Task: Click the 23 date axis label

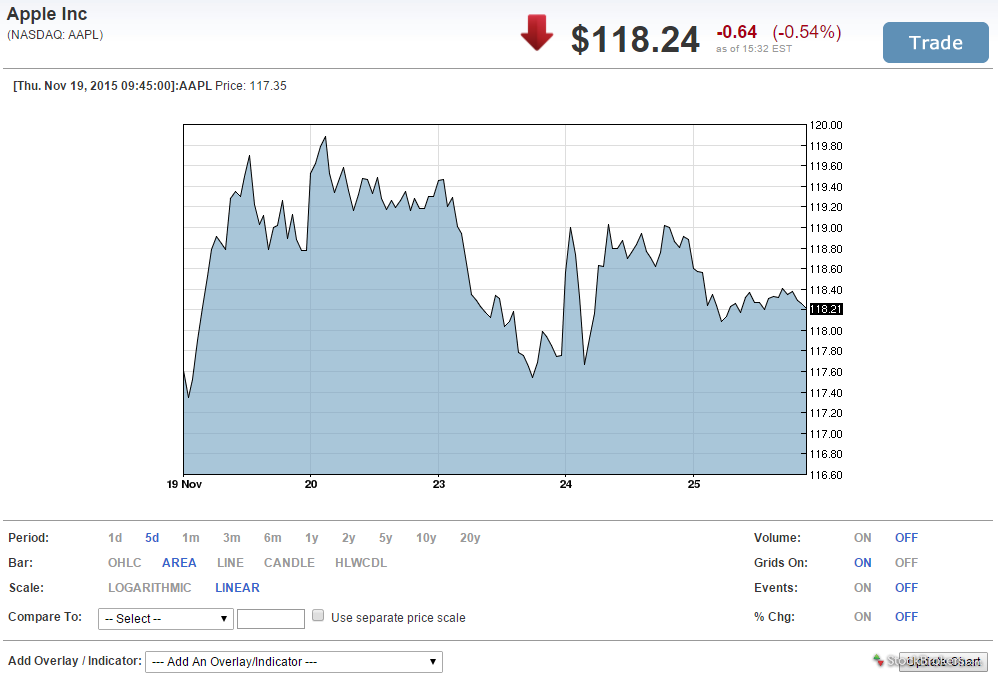Action: coord(439,485)
